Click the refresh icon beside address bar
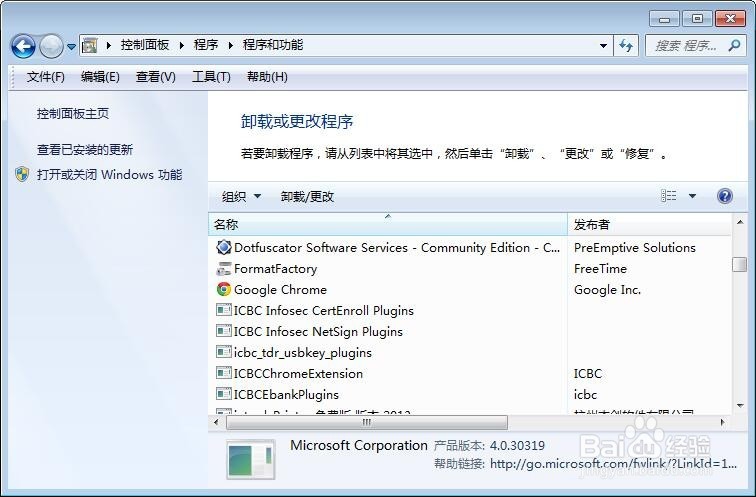 click(626, 46)
